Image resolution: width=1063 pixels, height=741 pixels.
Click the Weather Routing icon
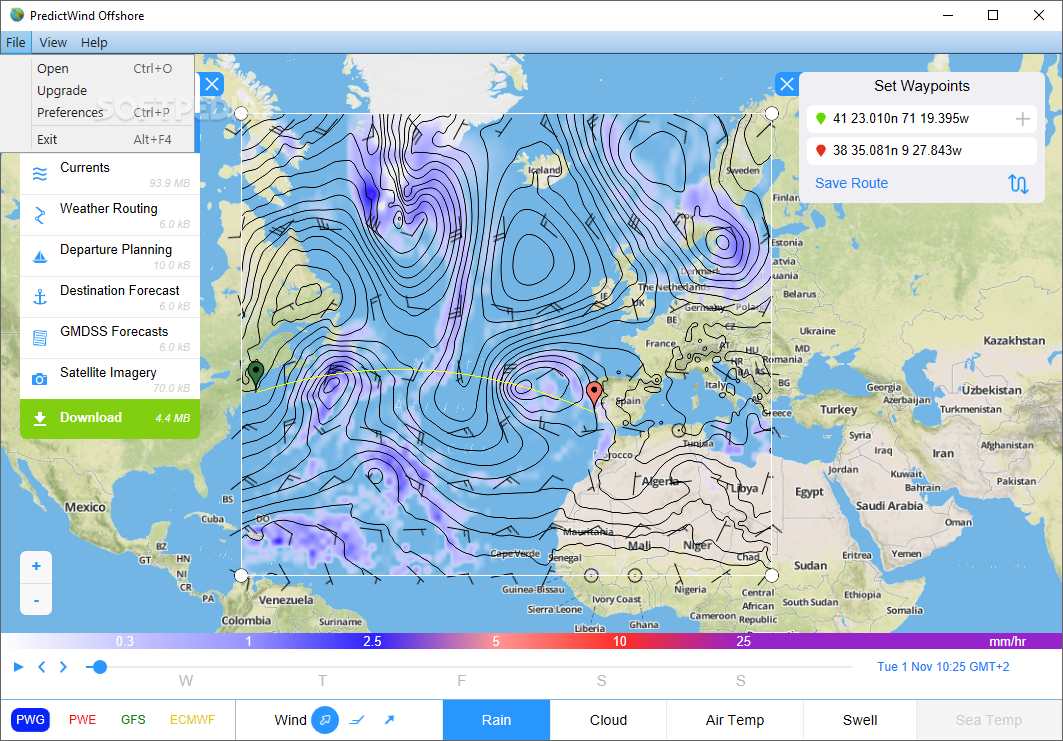pos(40,215)
